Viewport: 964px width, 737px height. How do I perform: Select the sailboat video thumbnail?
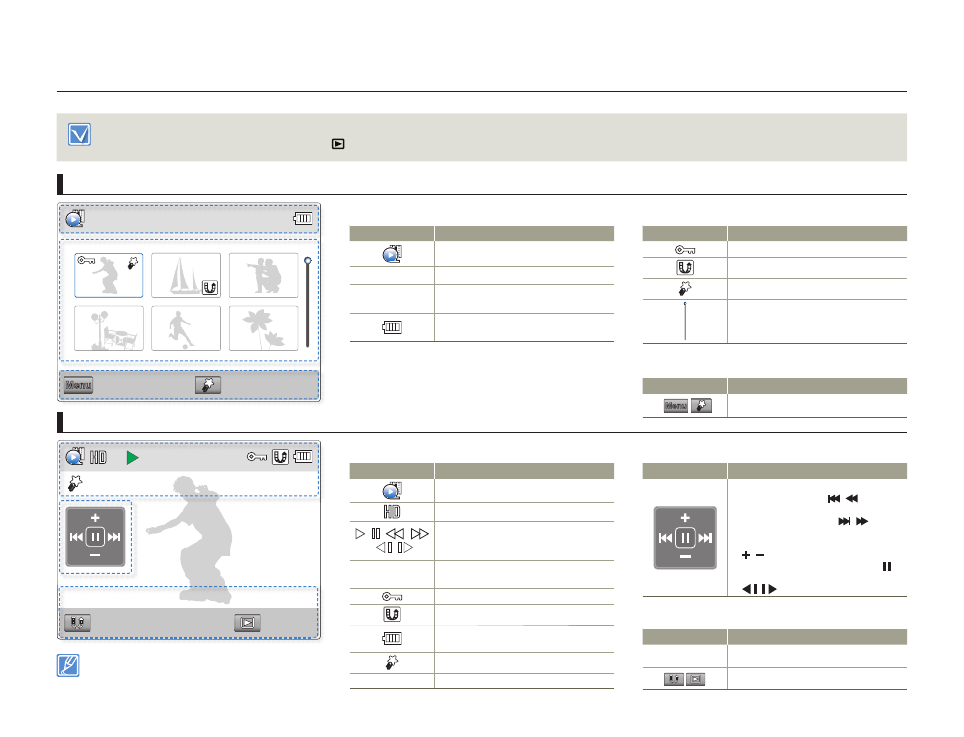pyautogui.click(x=186, y=275)
